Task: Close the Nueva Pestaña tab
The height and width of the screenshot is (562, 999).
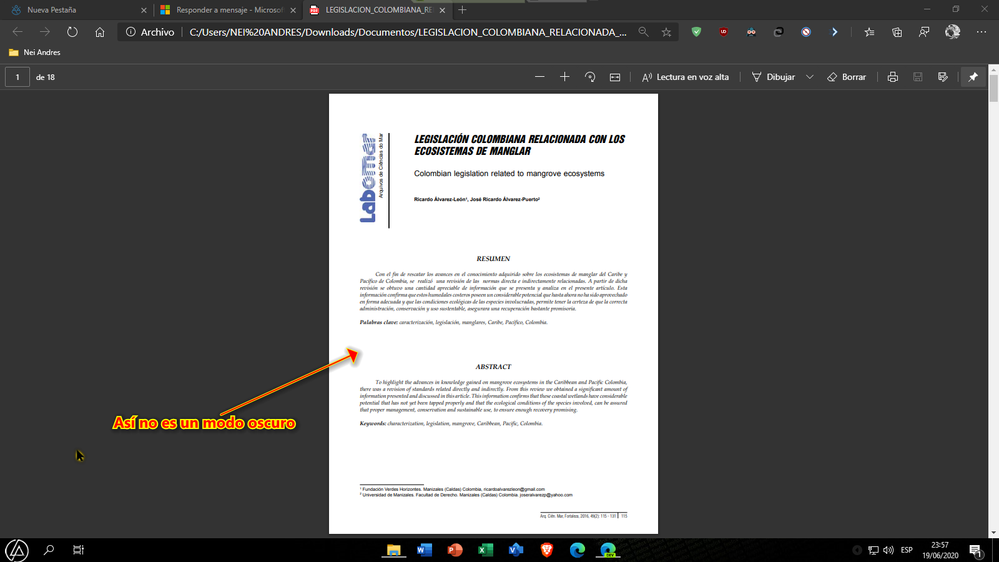Action: coord(143,10)
